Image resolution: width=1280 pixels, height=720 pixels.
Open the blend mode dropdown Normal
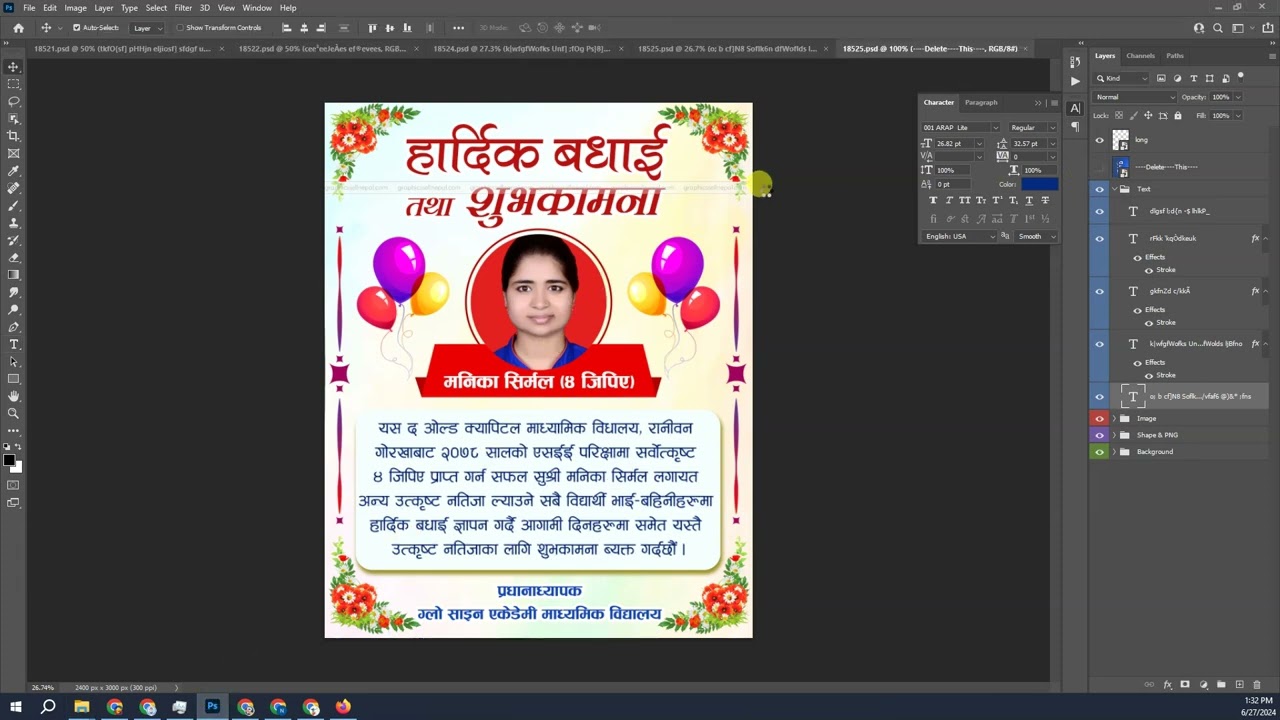coord(1135,97)
